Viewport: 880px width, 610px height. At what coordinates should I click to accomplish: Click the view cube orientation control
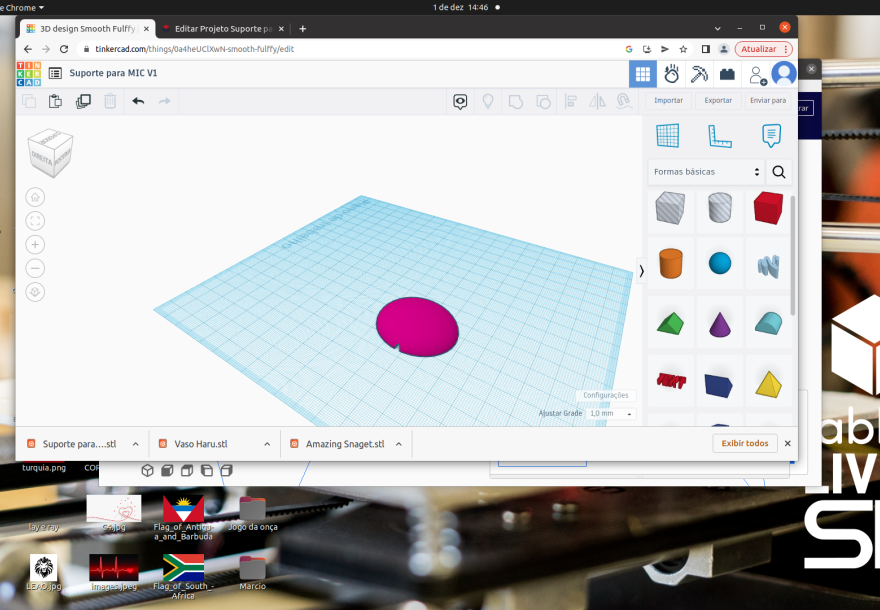point(51,153)
